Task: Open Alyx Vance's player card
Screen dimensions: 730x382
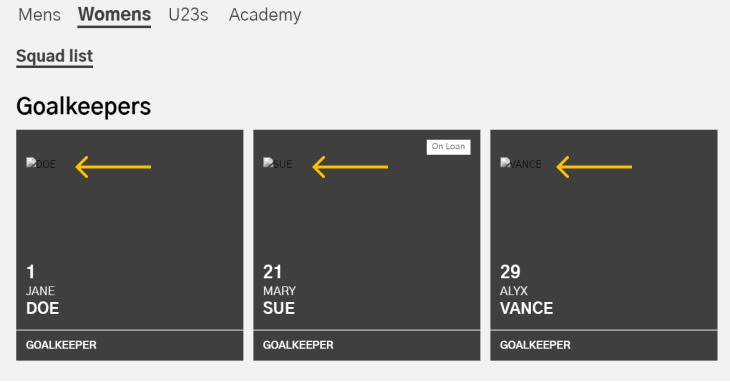Action: pos(604,245)
